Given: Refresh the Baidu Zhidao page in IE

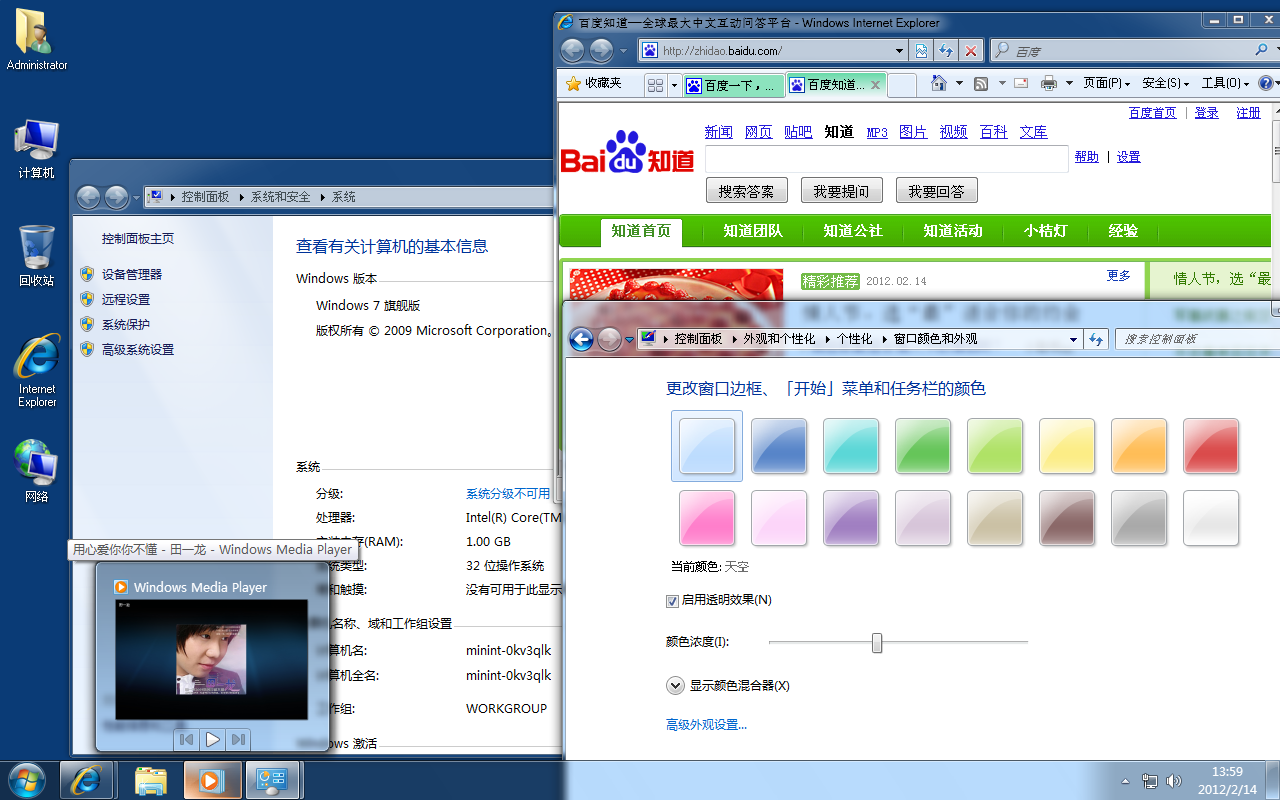Looking at the screenshot, I should click(x=946, y=51).
